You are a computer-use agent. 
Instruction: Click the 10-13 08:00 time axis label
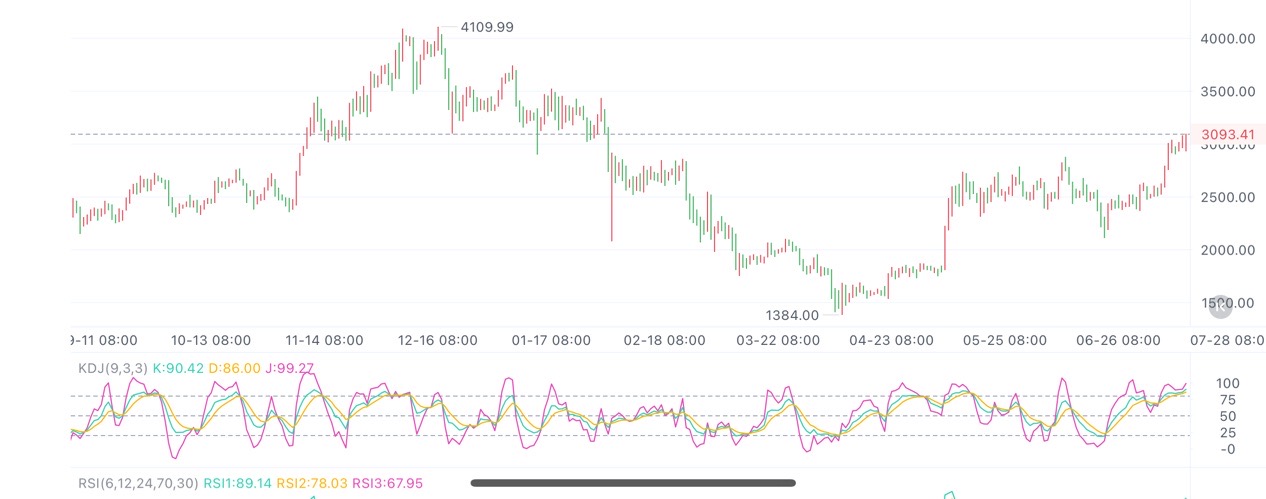click(211, 340)
